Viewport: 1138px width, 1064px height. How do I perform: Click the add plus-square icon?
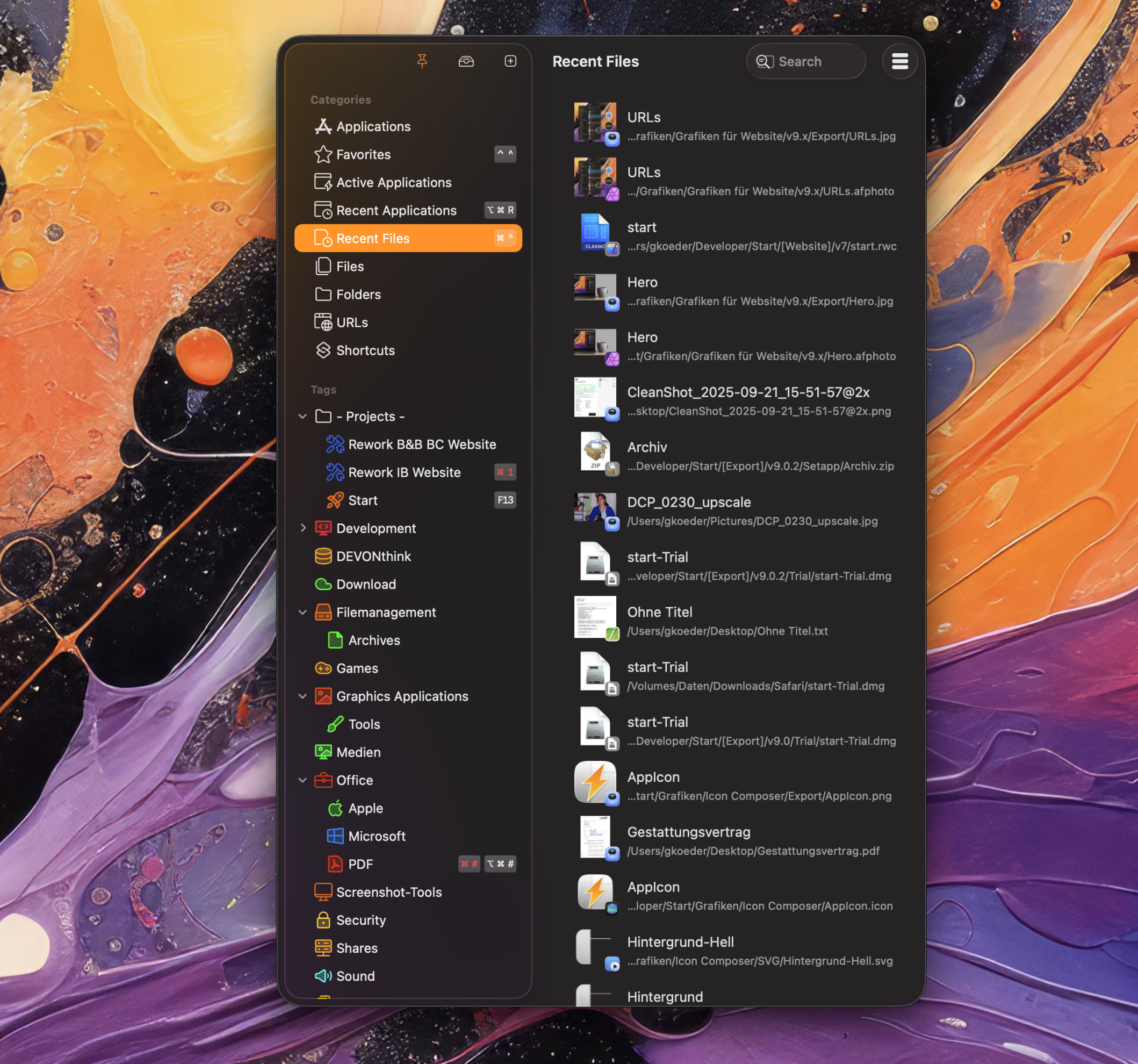coord(510,61)
